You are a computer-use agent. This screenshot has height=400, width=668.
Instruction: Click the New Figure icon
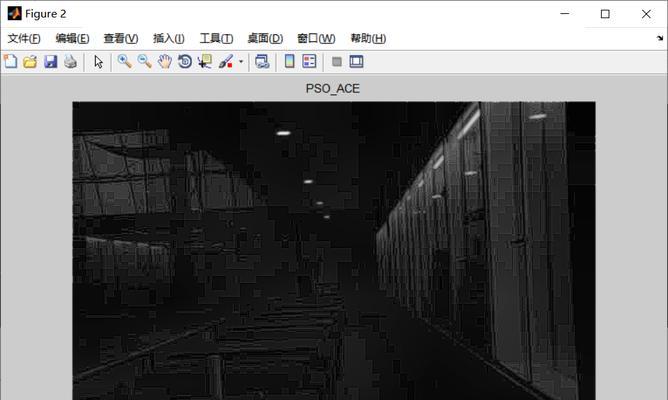click(x=10, y=62)
